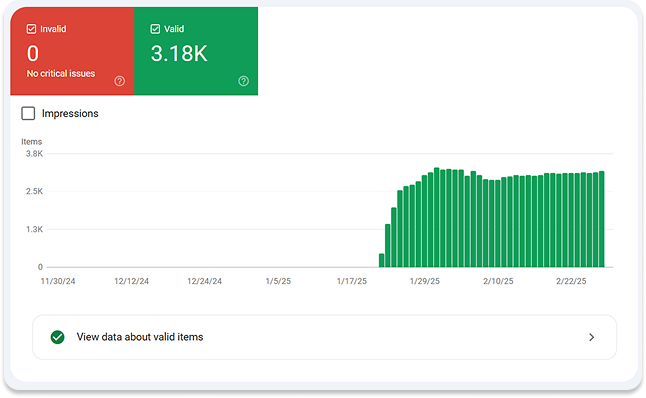The width and height of the screenshot is (646, 398).
Task: Click the 1.3K y-axis label
Action: tap(34, 229)
